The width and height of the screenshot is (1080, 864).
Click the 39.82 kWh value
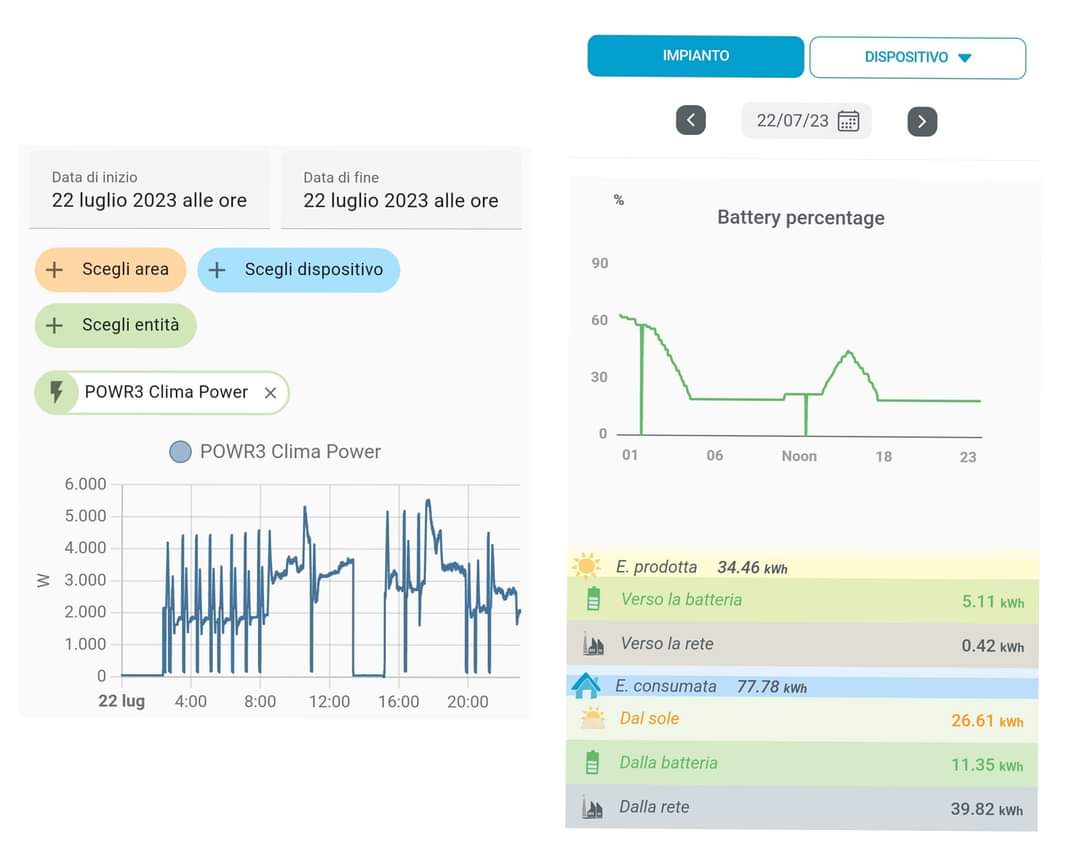click(x=987, y=810)
